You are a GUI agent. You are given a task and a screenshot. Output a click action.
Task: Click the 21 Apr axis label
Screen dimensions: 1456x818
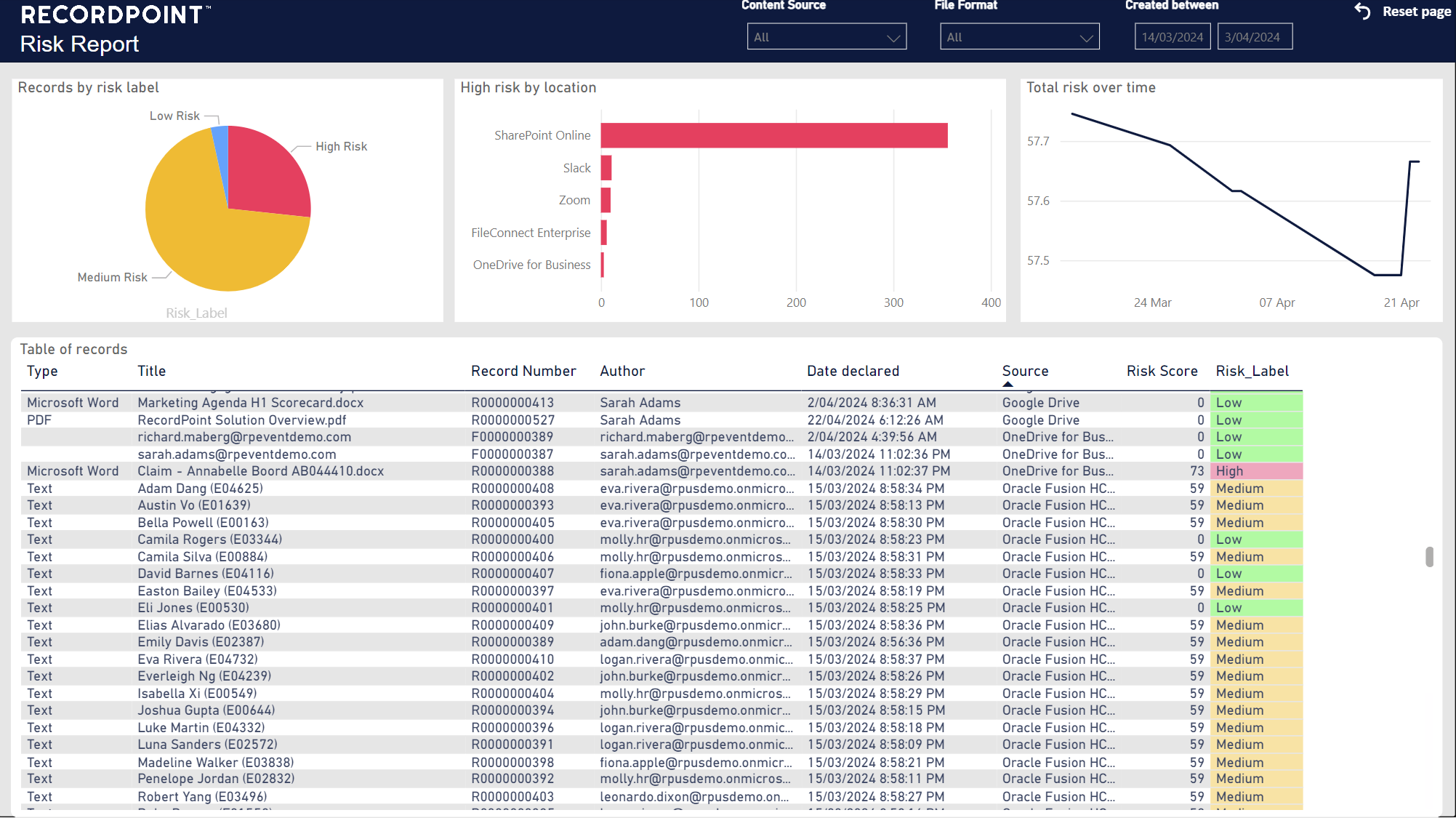1401,302
